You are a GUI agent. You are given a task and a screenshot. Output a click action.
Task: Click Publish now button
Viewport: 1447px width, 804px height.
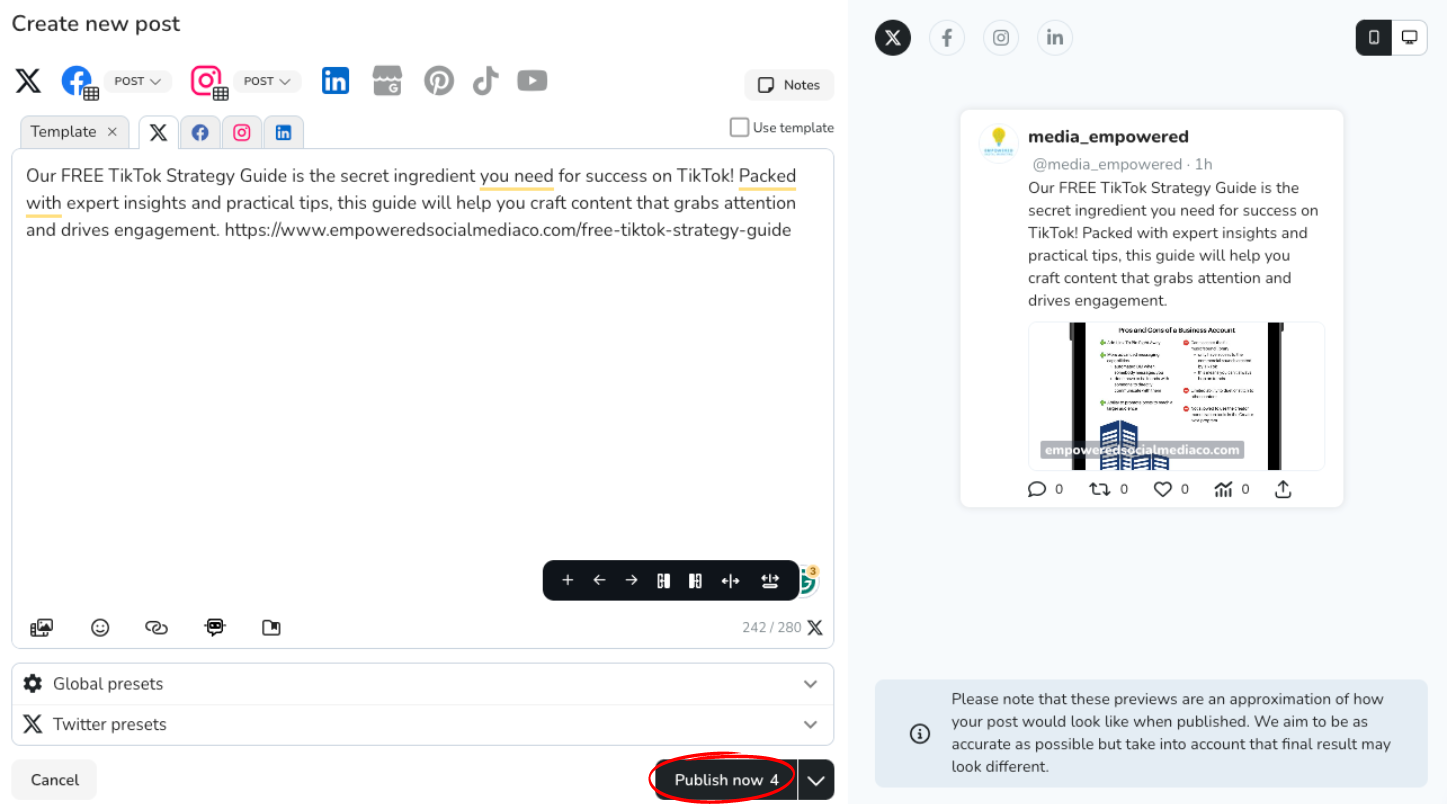click(x=726, y=780)
